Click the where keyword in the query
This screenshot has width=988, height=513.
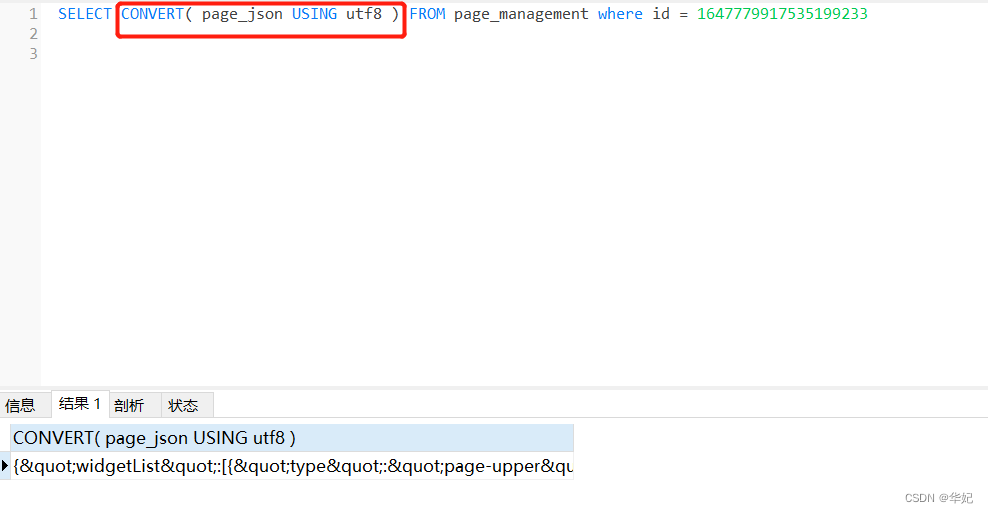point(620,14)
